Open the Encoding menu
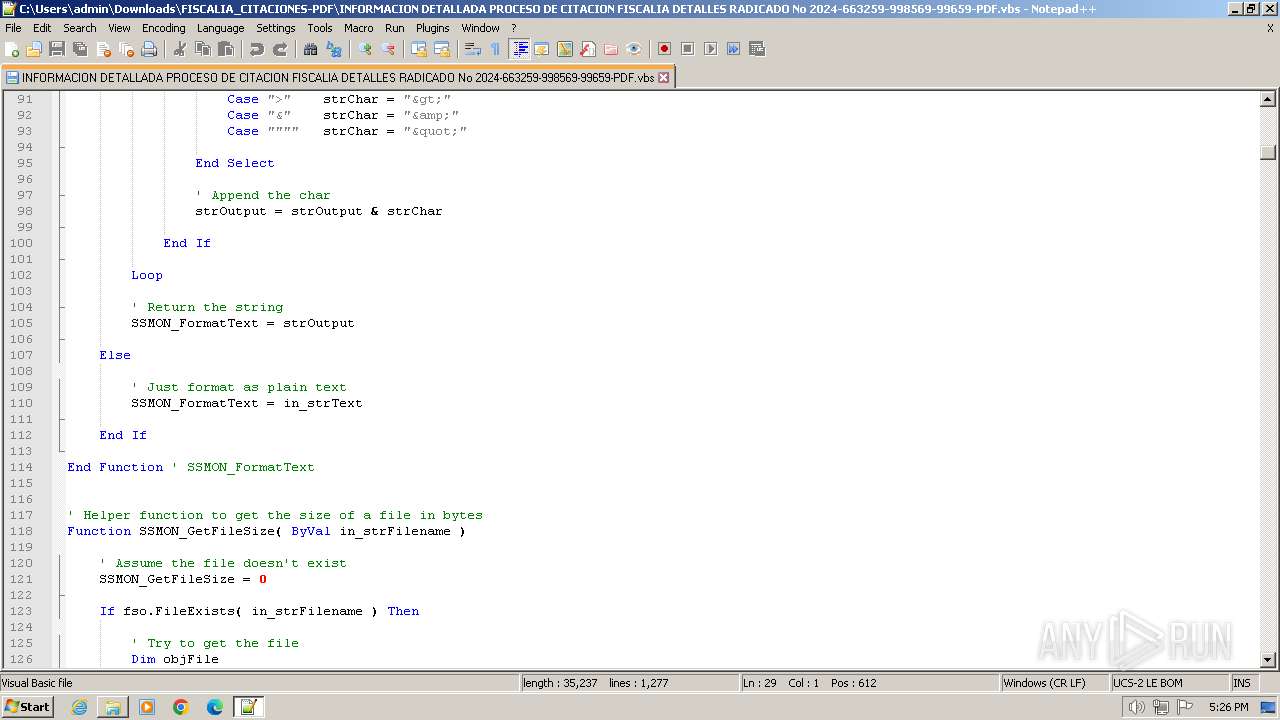This screenshot has width=1280, height=720. tap(163, 28)
